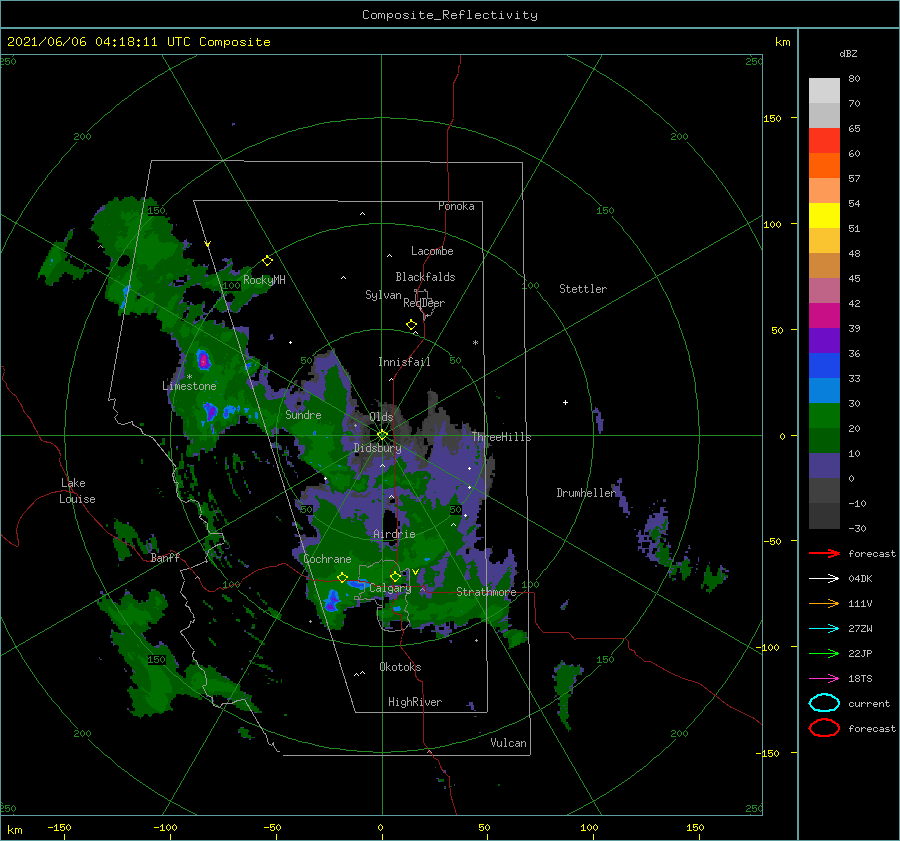Select the cyan 27ZW arrow icon
The height and width of the screenshot is (841, 900).
[x=824, y=629]
